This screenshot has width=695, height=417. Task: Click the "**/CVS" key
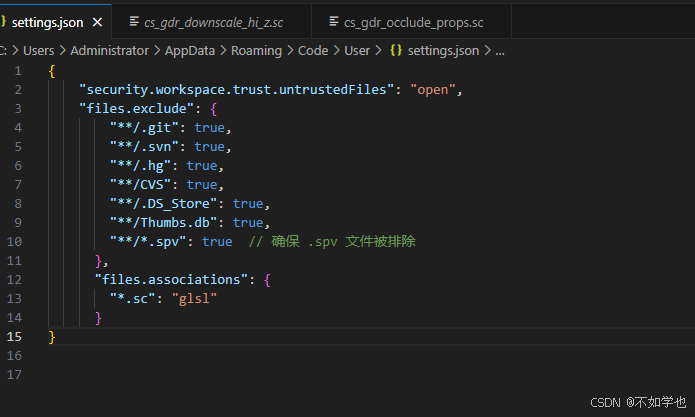tap(140, 185)
